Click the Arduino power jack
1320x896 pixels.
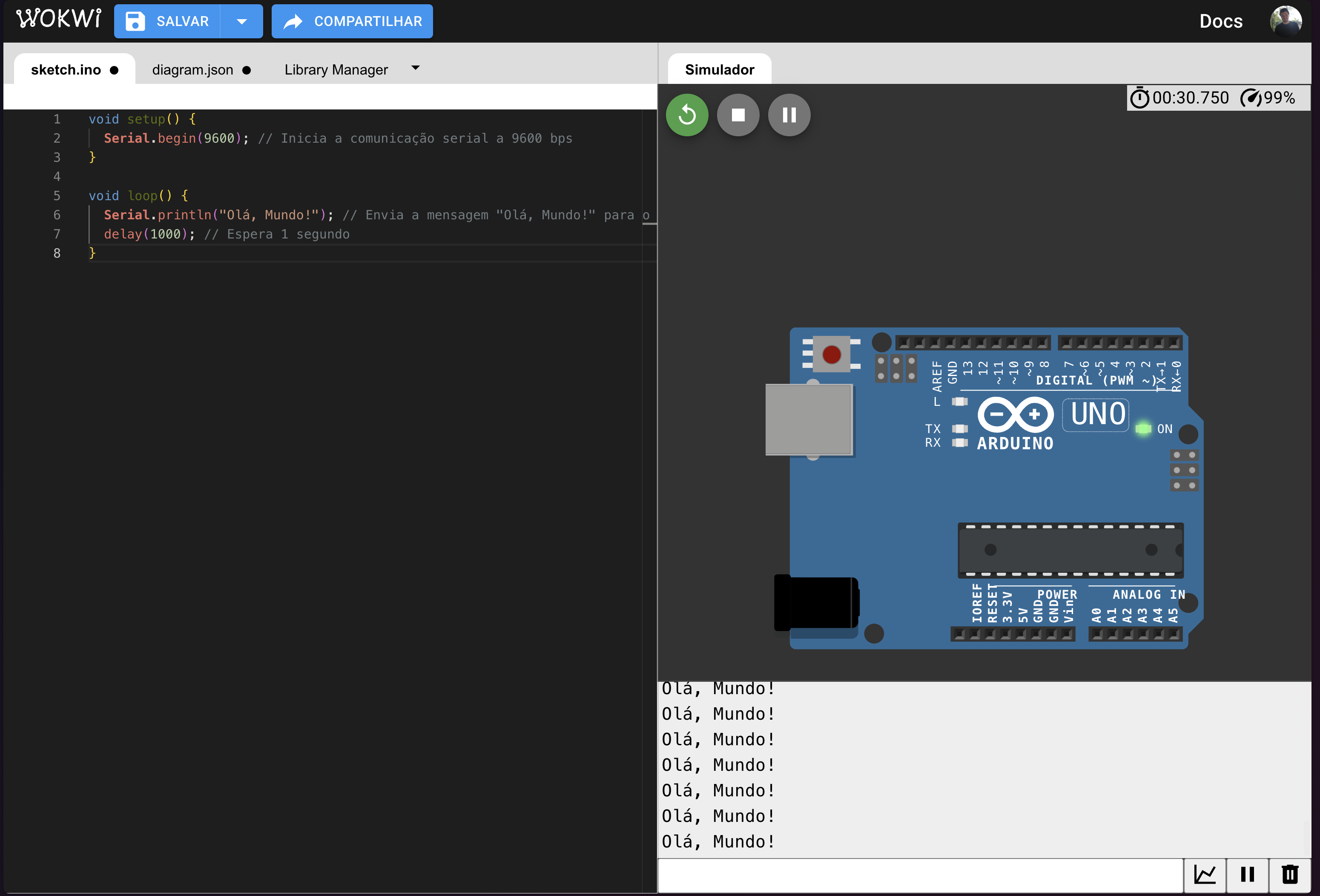pyautogui.click(x=816, y=603)
